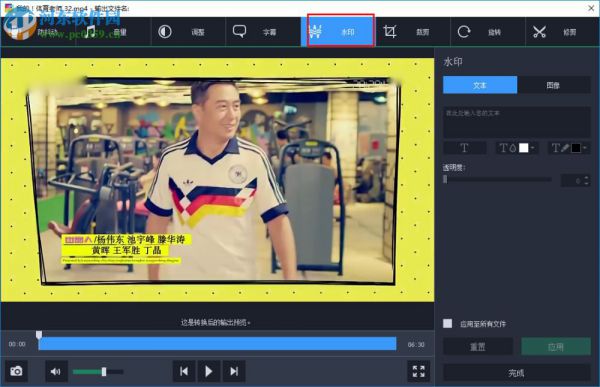Switch to the 调整 adjust tab
This screenshot has width=600, height=387.
click(188, 32)
